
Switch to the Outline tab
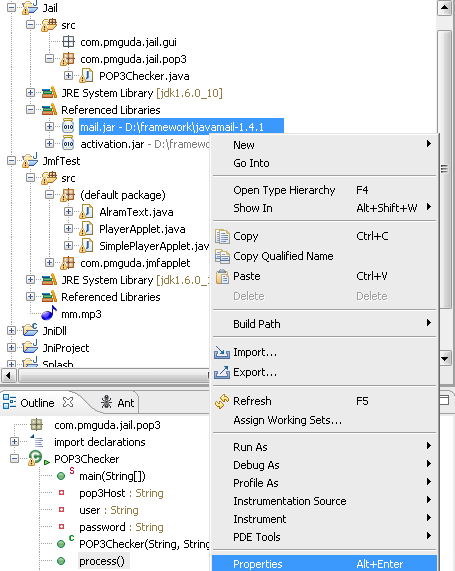coord(37,403)
